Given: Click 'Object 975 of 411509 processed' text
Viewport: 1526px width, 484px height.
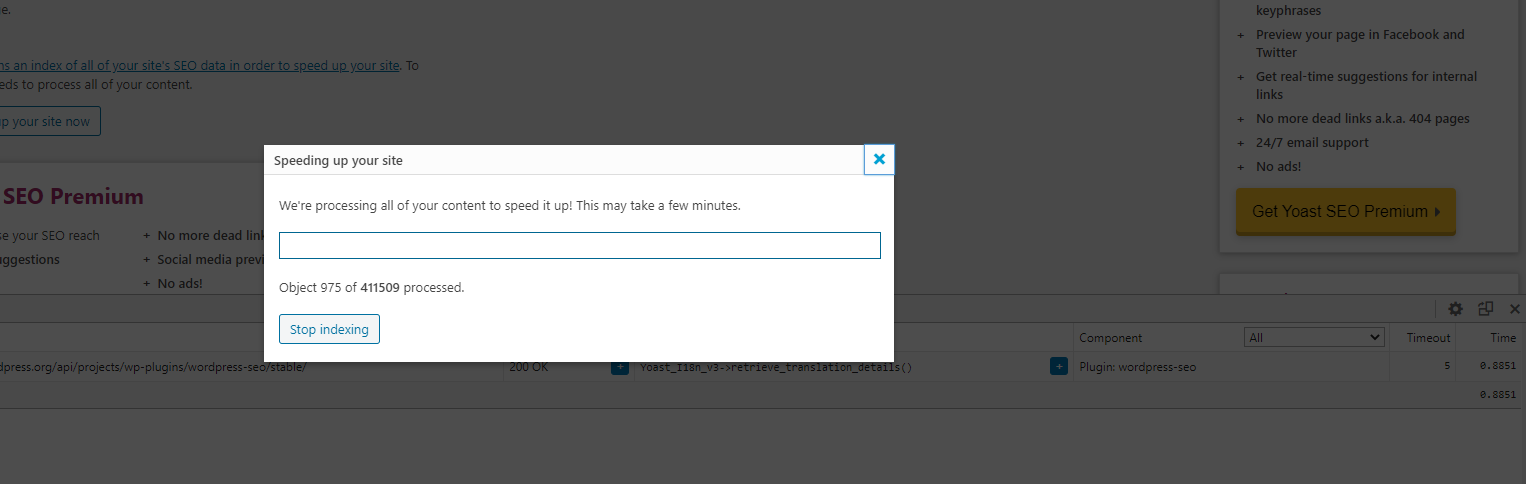Looking at the screenshot, I should coord(372,288).
